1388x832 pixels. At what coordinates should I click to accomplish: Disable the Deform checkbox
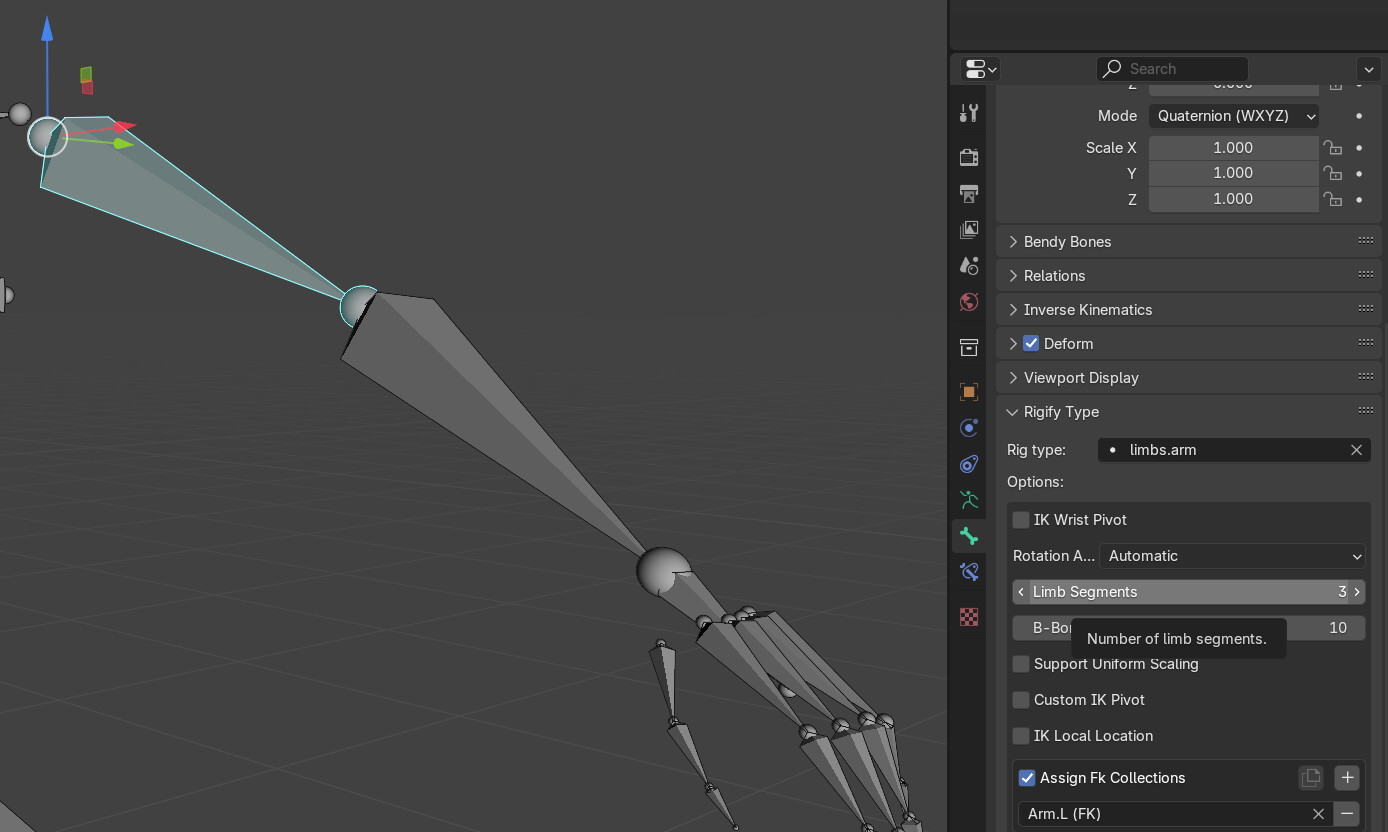1031,343
